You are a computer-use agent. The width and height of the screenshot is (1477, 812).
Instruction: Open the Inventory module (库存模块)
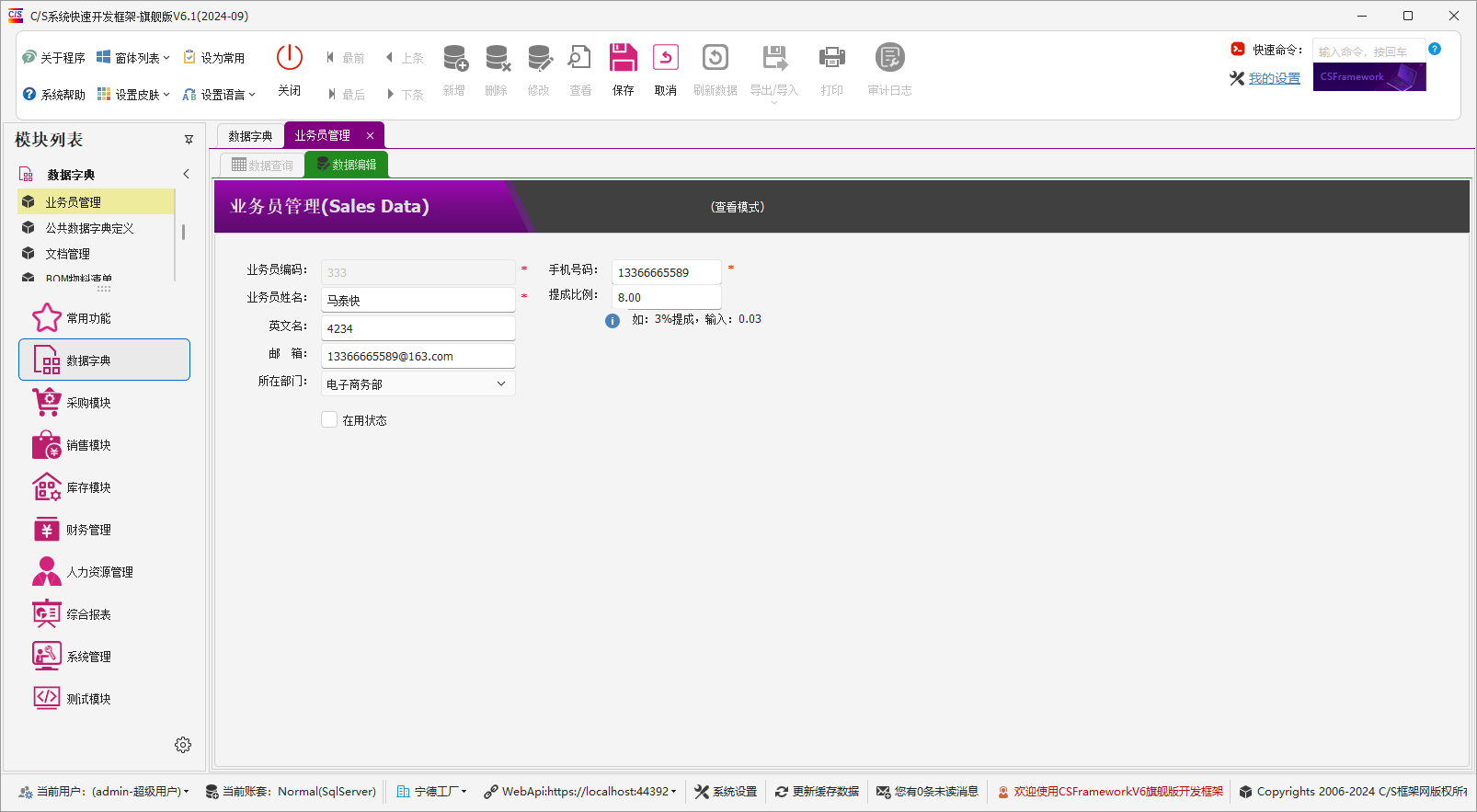point(104,486)
